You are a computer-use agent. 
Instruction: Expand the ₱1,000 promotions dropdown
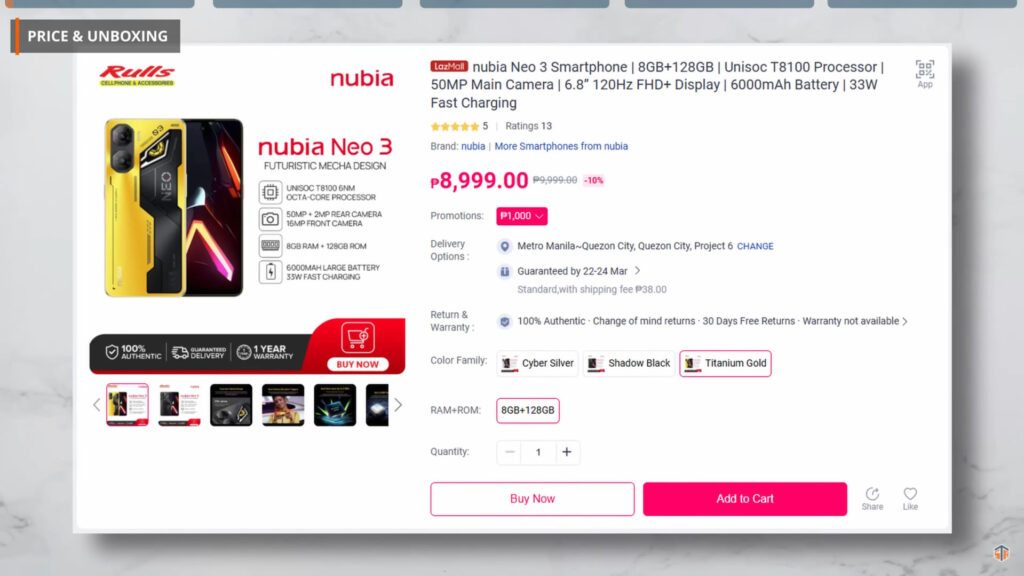pyautogui.click(x=522, y=216)
